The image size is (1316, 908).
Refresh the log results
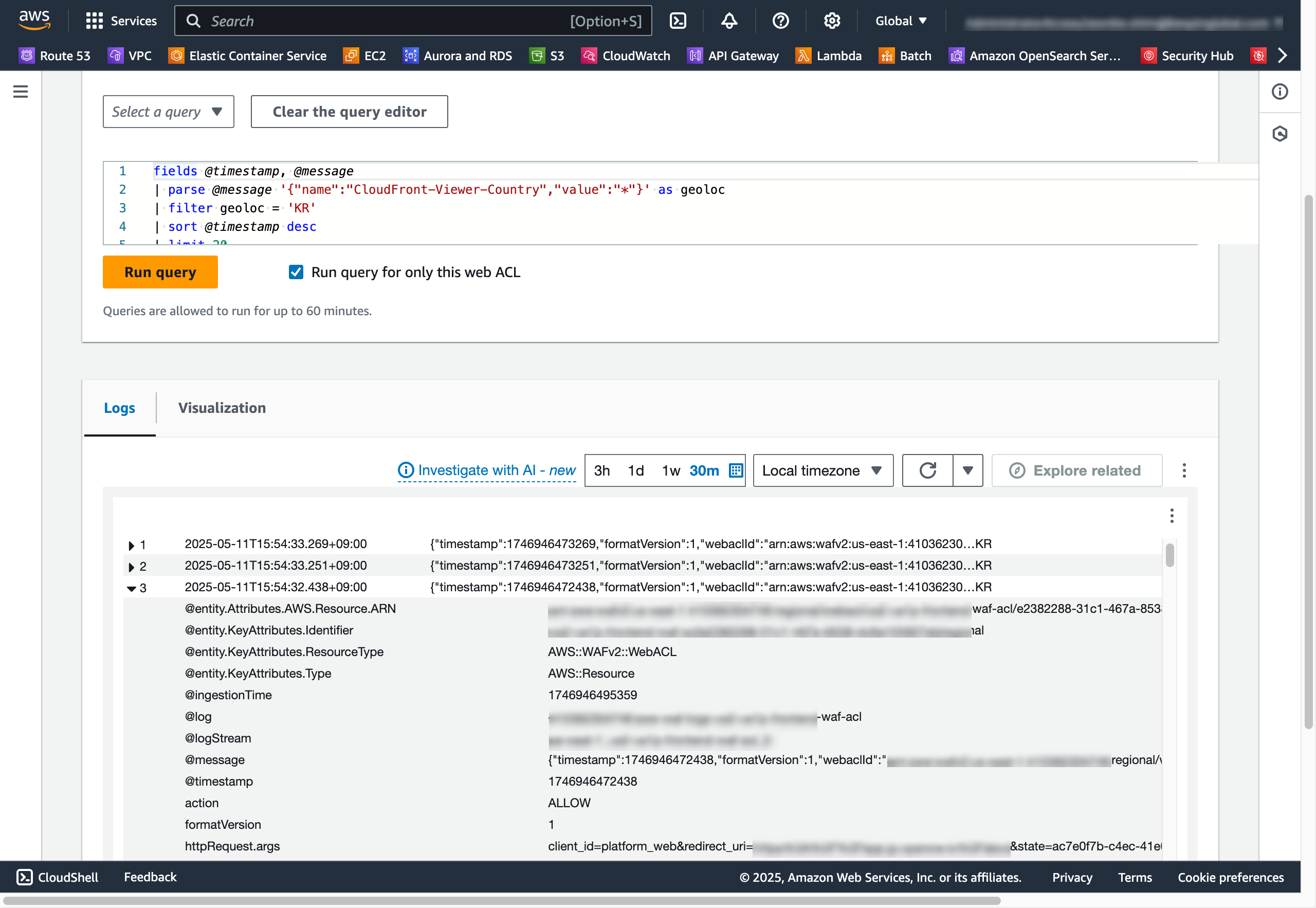(x=927, y=470)
